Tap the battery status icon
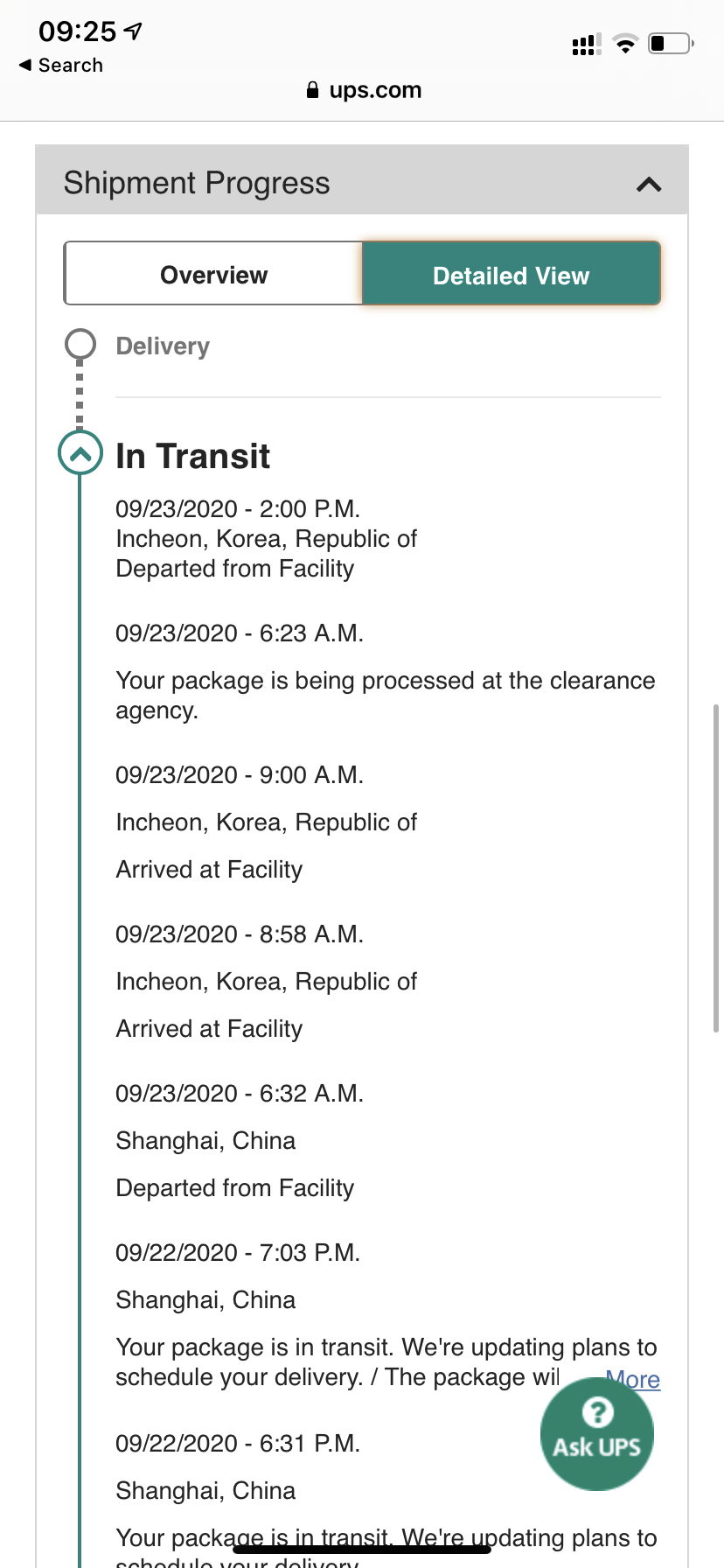Viewport: 724px width, 1568px height. [x=671, y=43]
